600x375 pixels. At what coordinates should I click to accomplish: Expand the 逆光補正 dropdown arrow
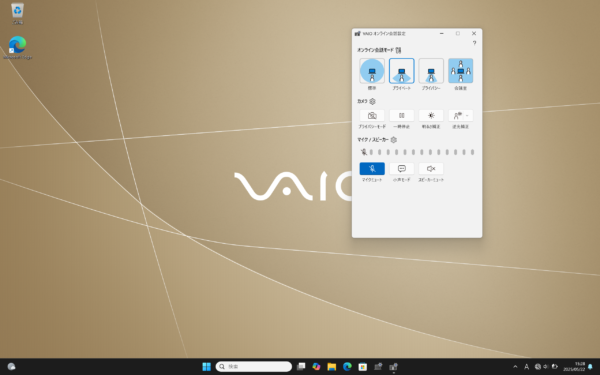(468, 116)
